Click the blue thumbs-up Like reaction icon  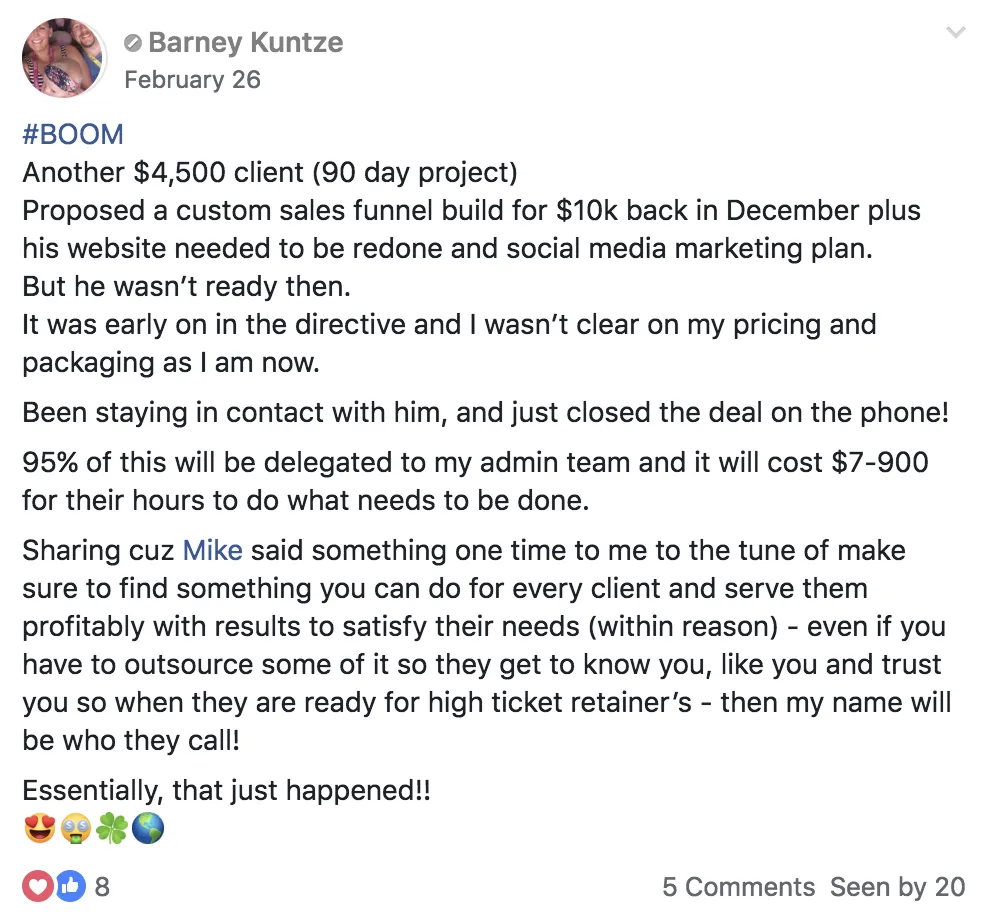69,885
